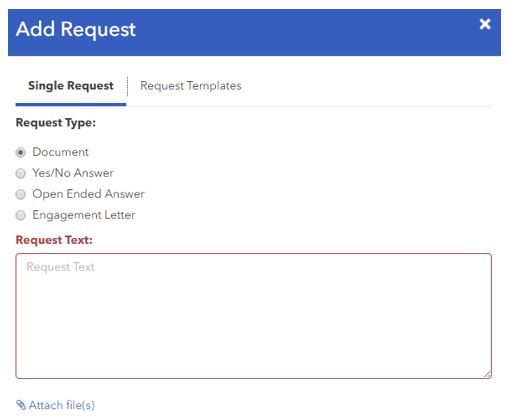This screenshot has width=507, height=416.
Task: Click the paperclip attachment icon
Action: click(x=21, y=405)
